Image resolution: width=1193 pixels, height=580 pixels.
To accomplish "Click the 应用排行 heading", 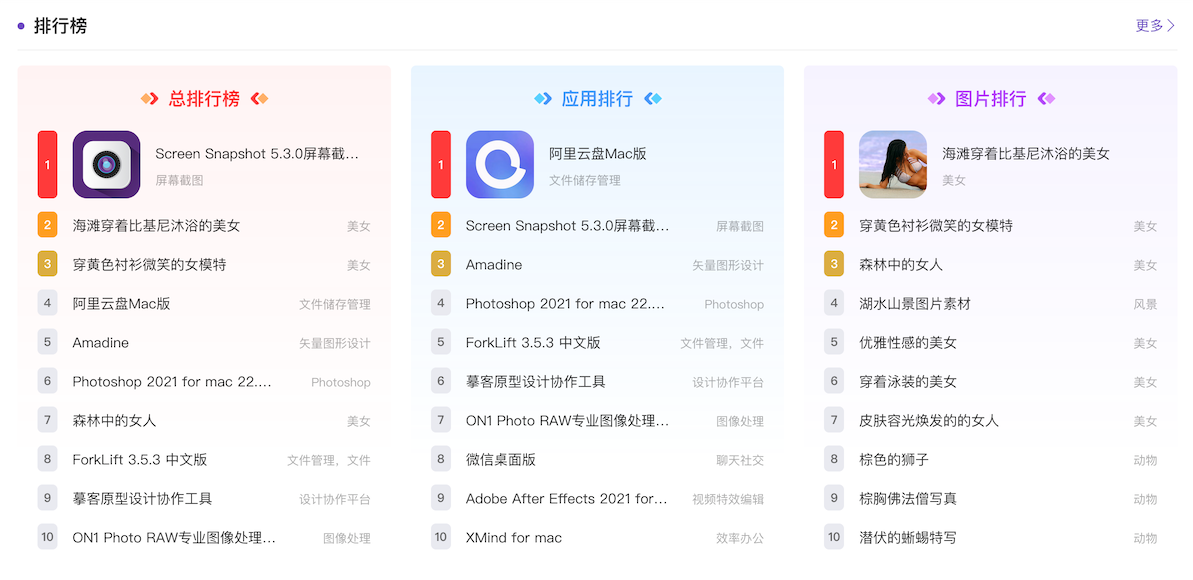I will [x=597, y=99].
